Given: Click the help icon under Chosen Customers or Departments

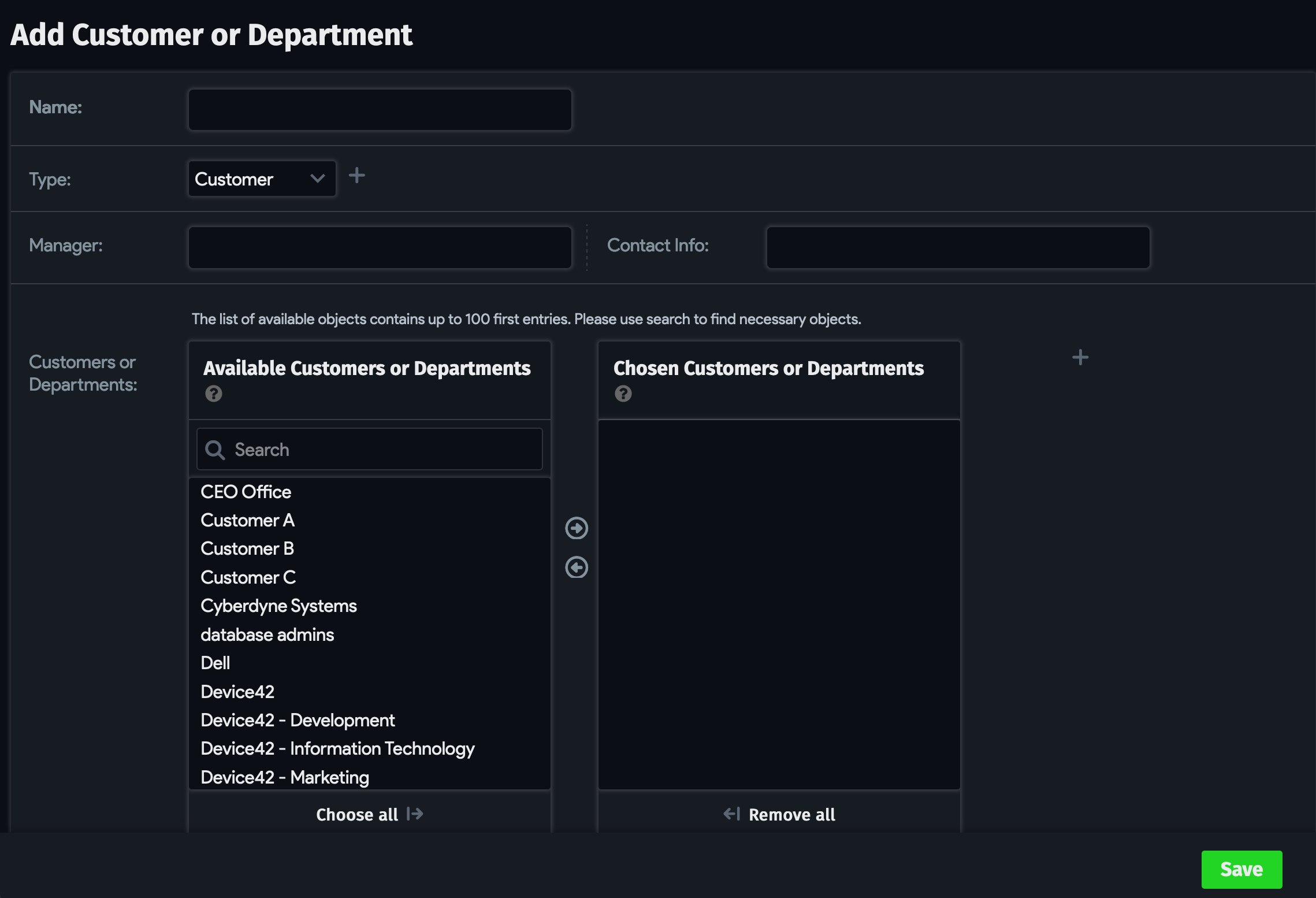Looking at the screenshot, I should (623, 394).
